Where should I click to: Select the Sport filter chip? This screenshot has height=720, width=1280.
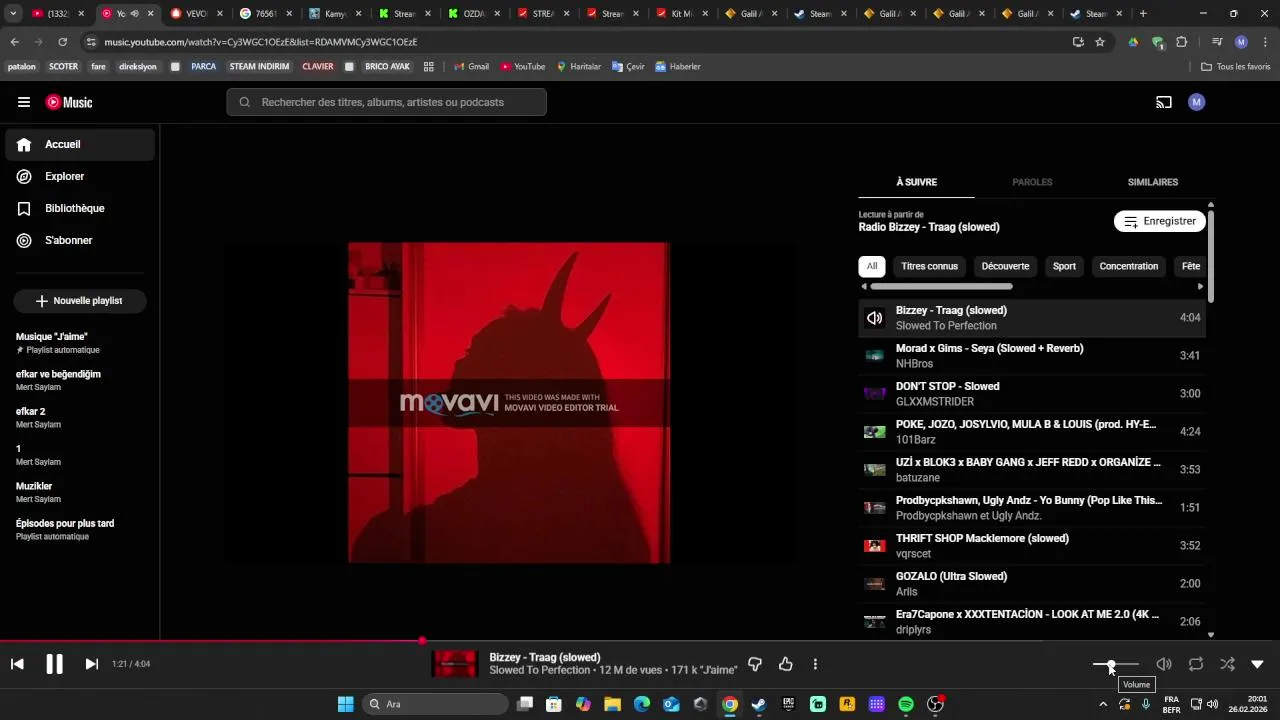pyautogui.click(x=1064, y=266)
